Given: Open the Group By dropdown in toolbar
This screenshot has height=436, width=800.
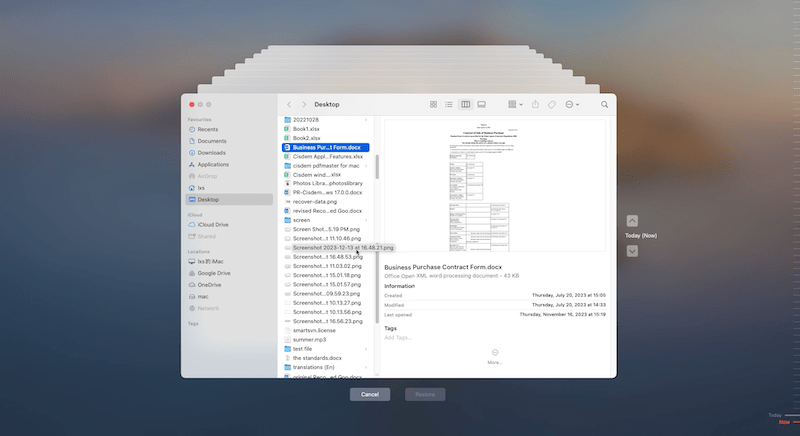Looking at the screenshot, I should click(514, 104).
